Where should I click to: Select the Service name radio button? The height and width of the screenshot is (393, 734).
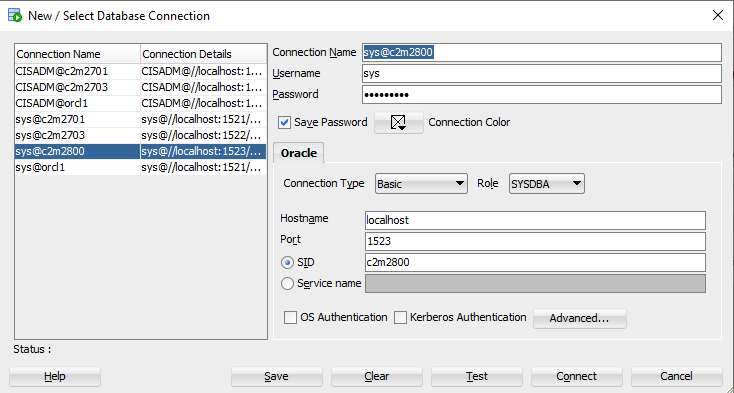point(287,284)
